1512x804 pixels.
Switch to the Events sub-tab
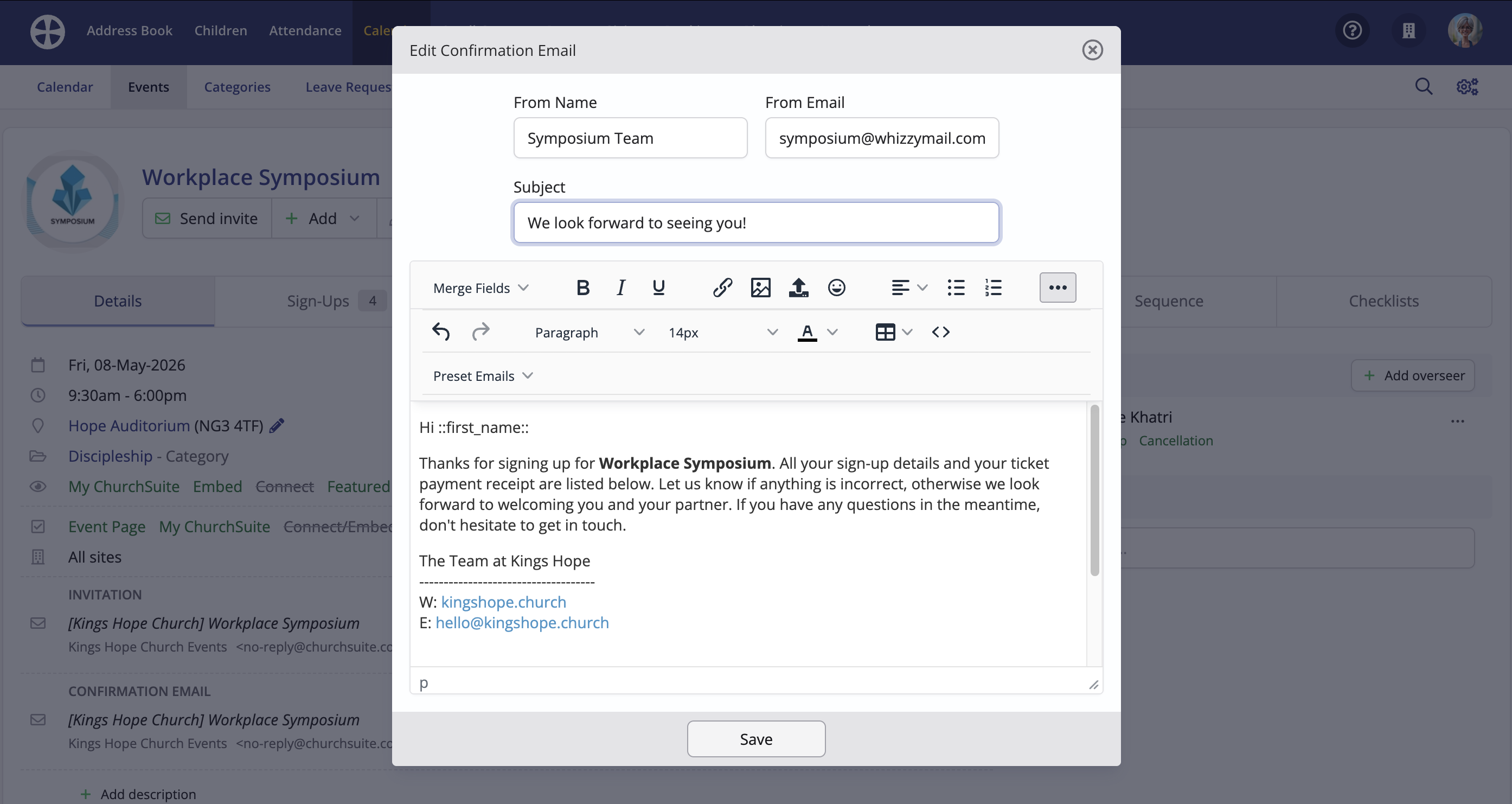click(149, 87)
